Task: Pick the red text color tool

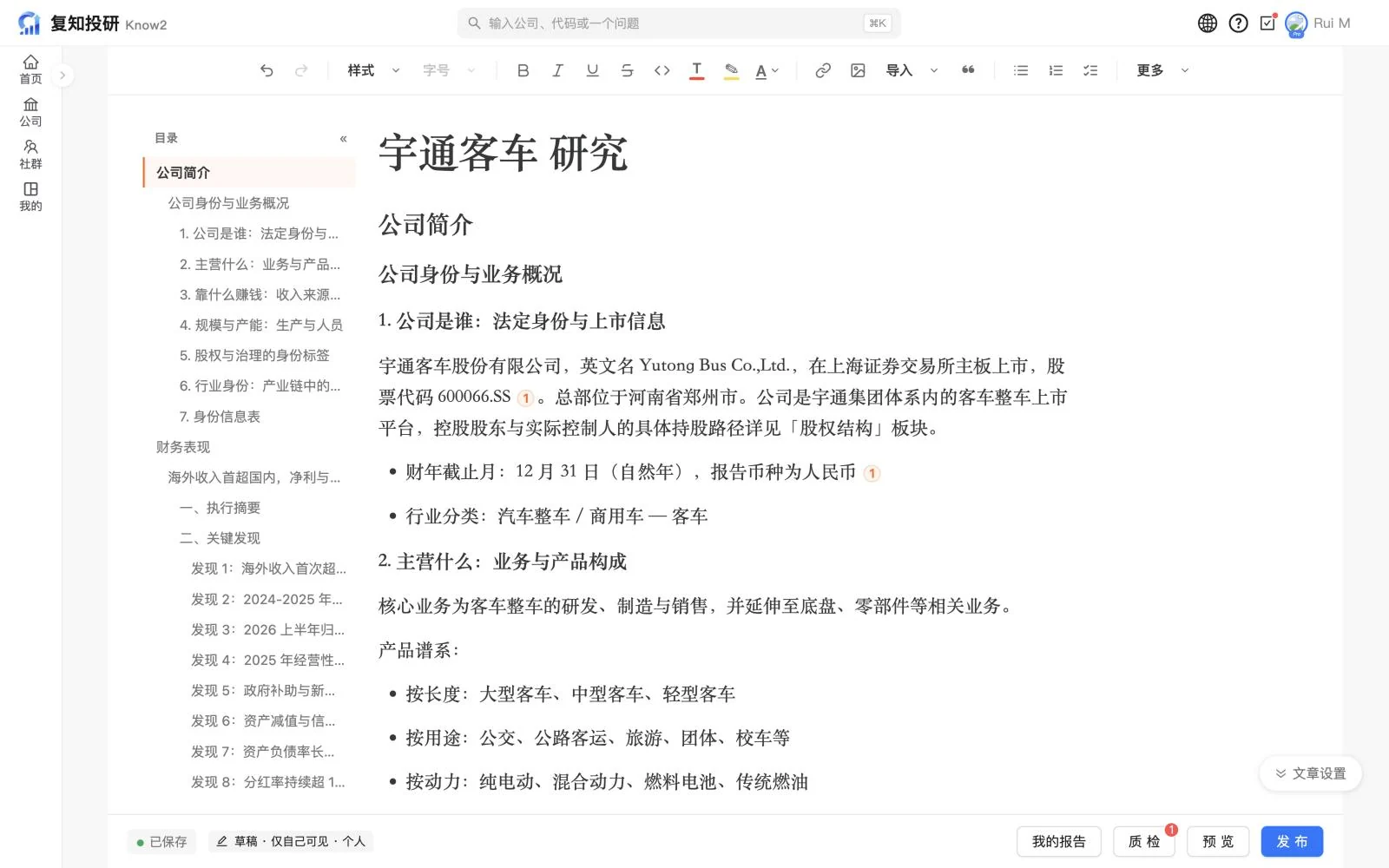Action: click(696, 70)
